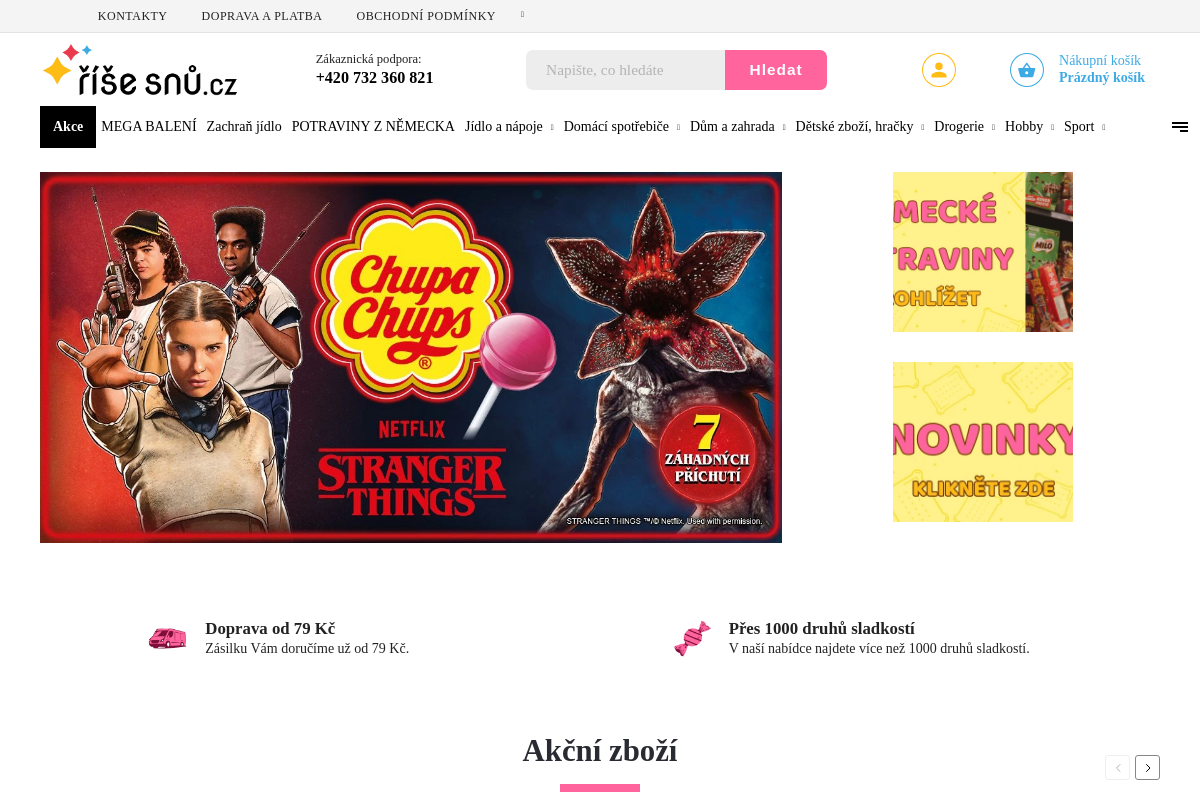
Task: Click the search input field
Action: (x=625, y=70)
